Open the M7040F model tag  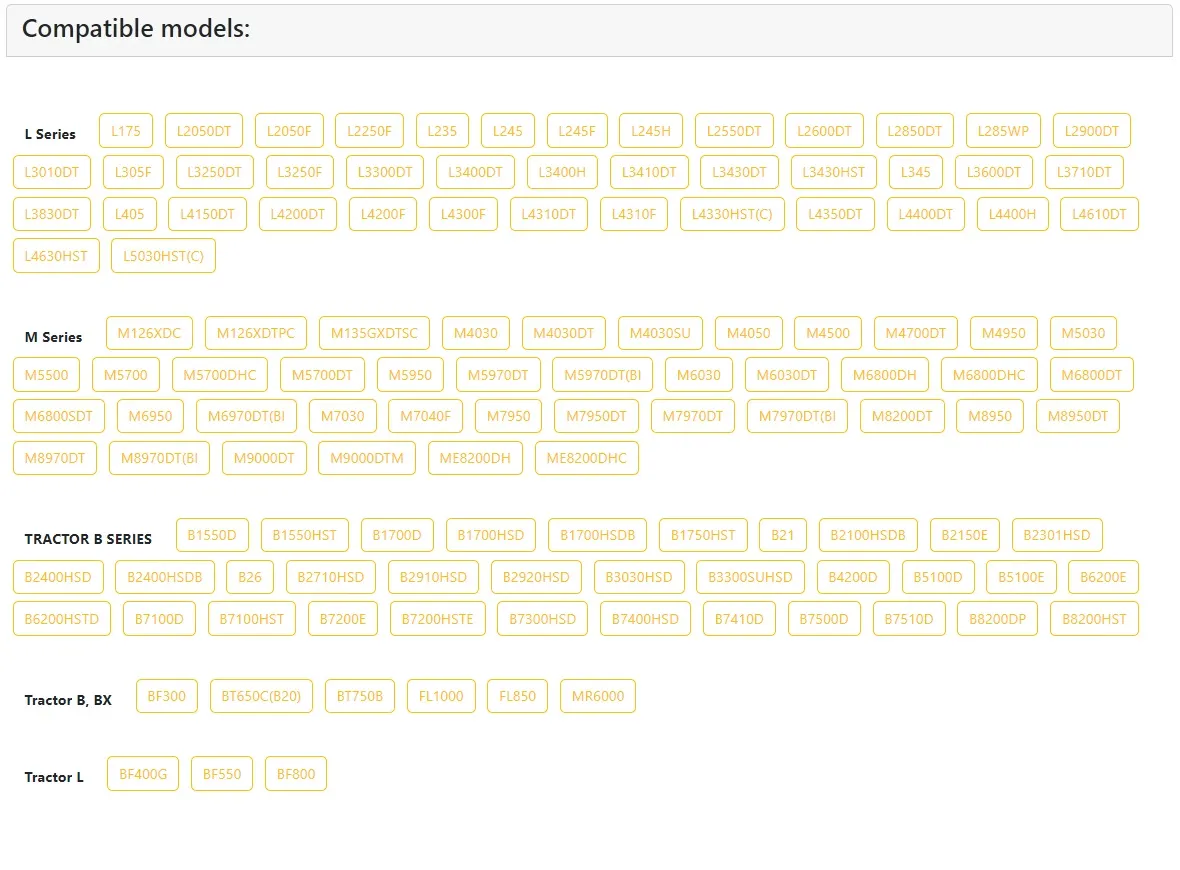(x=426, y=416)
